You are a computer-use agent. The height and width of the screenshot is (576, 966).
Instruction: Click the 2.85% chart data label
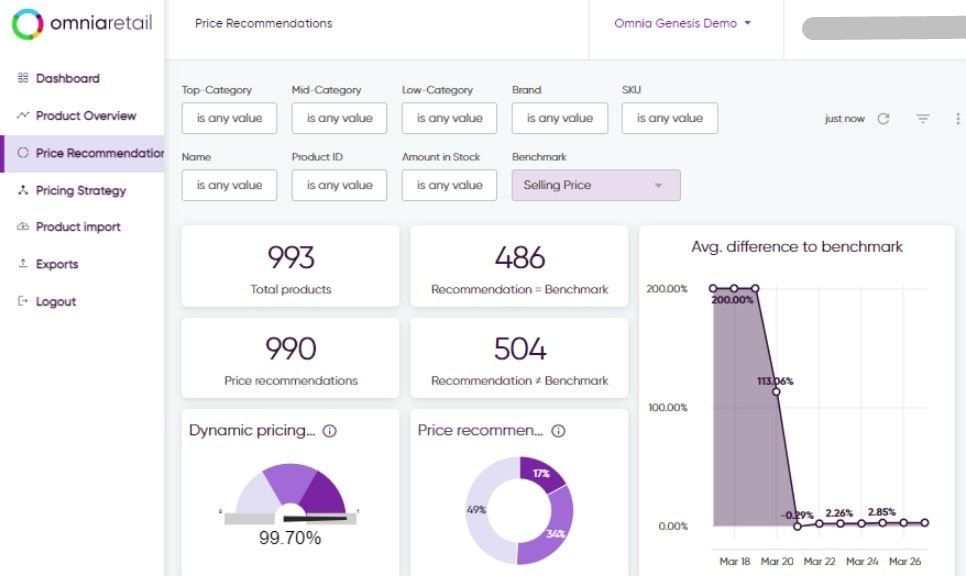pyautogui.click(x=882, y=512)
